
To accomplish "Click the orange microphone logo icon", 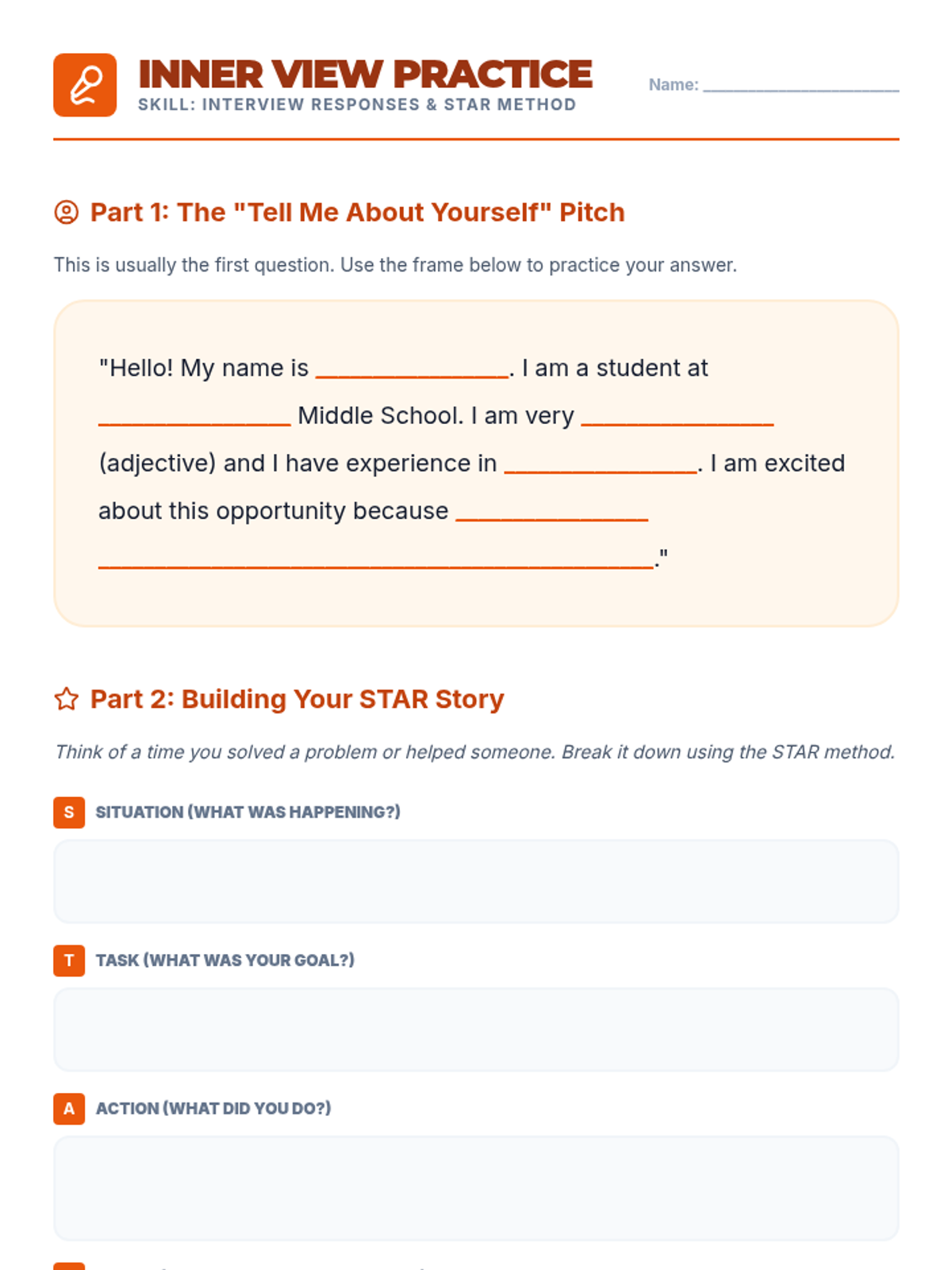I will [x=85, y=85].
